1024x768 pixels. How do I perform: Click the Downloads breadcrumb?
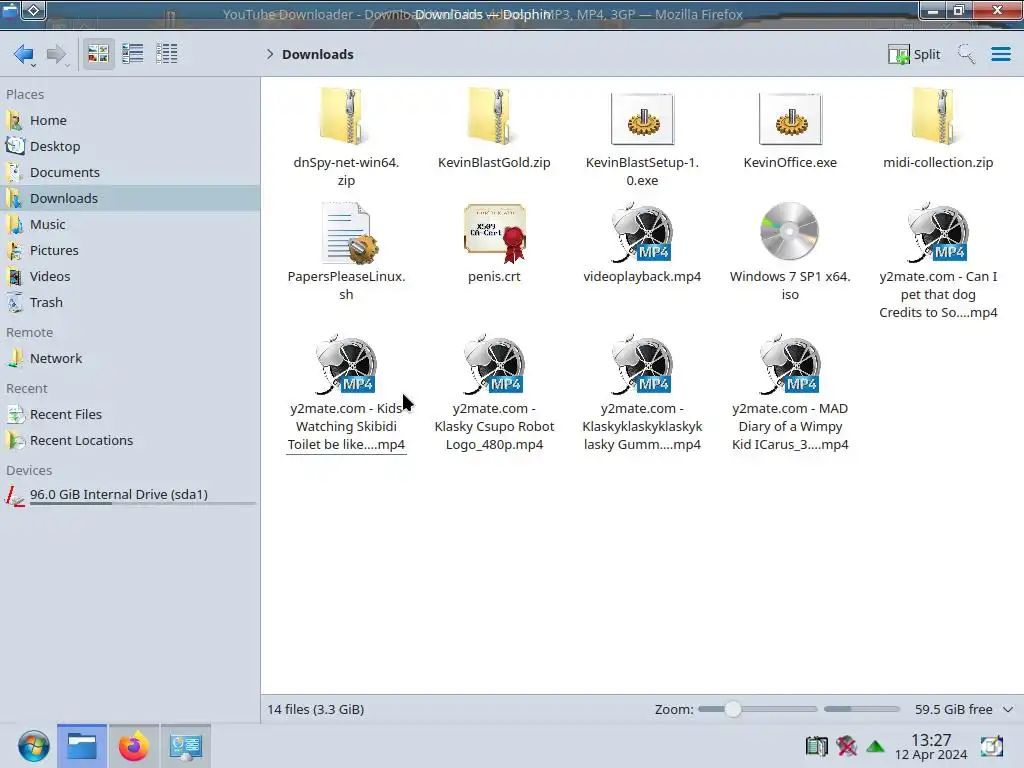point(317,54)
